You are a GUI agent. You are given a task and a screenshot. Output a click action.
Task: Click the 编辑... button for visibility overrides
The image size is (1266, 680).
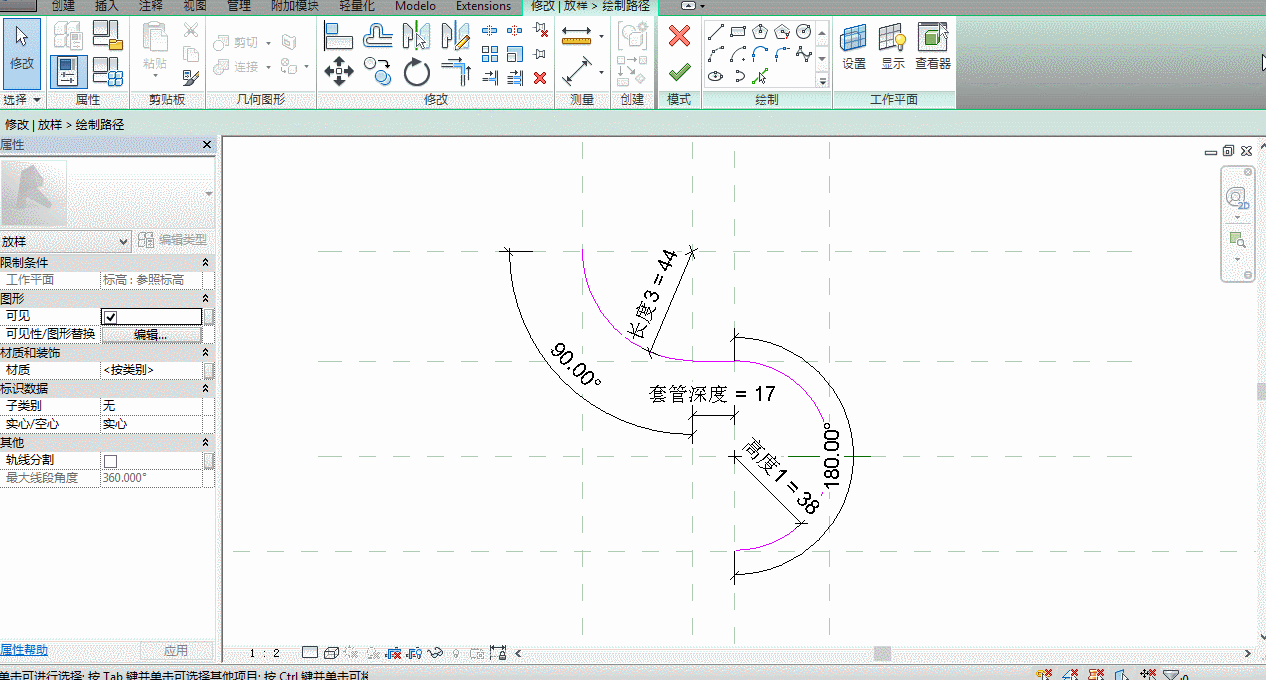151,334
